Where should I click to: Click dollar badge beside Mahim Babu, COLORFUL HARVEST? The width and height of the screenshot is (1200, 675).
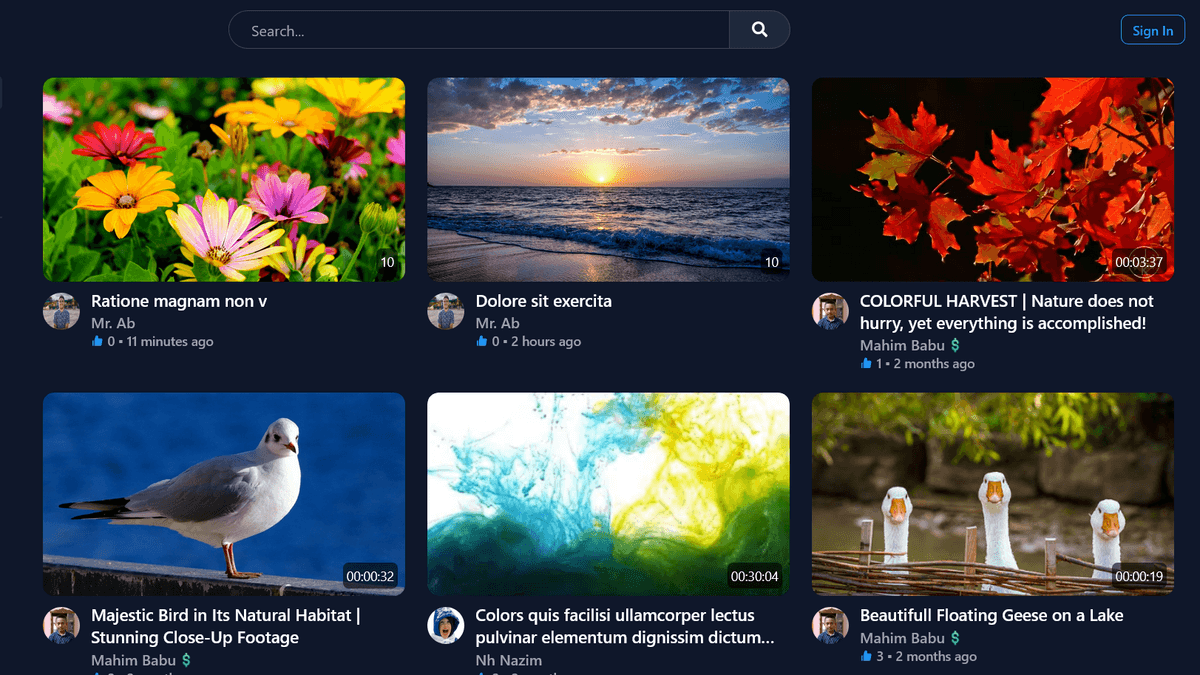click(x=955, y=345)
